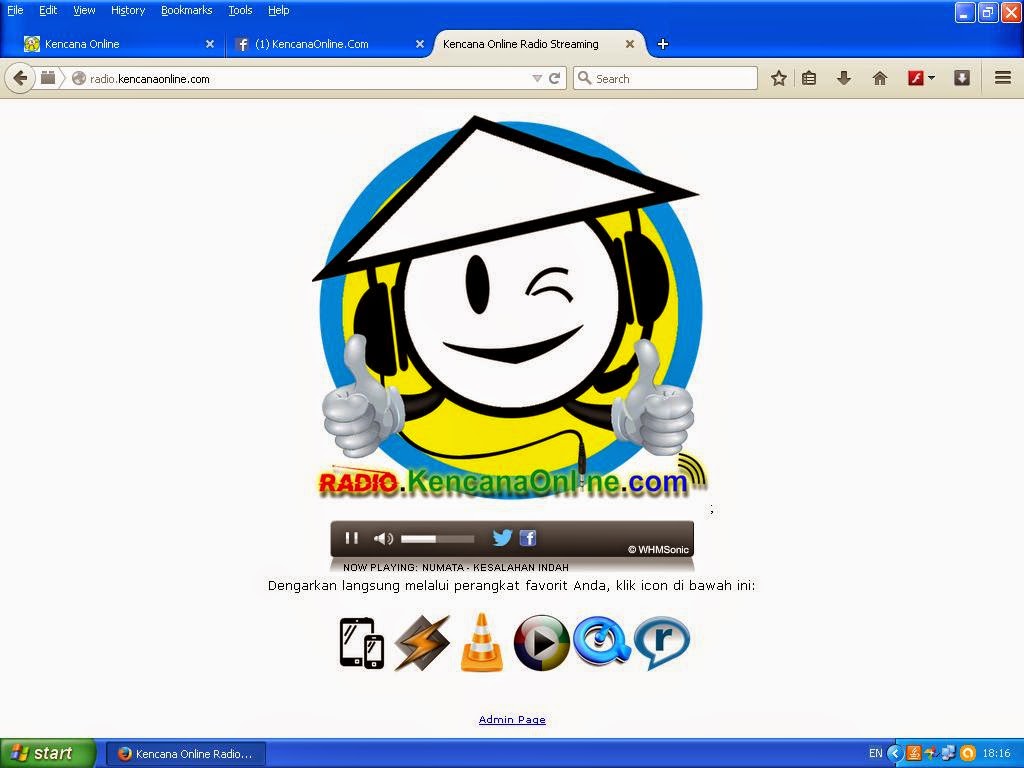Open the Admin Page link
The height and width of the screenshot is (768, 1024).
point(512,720)
